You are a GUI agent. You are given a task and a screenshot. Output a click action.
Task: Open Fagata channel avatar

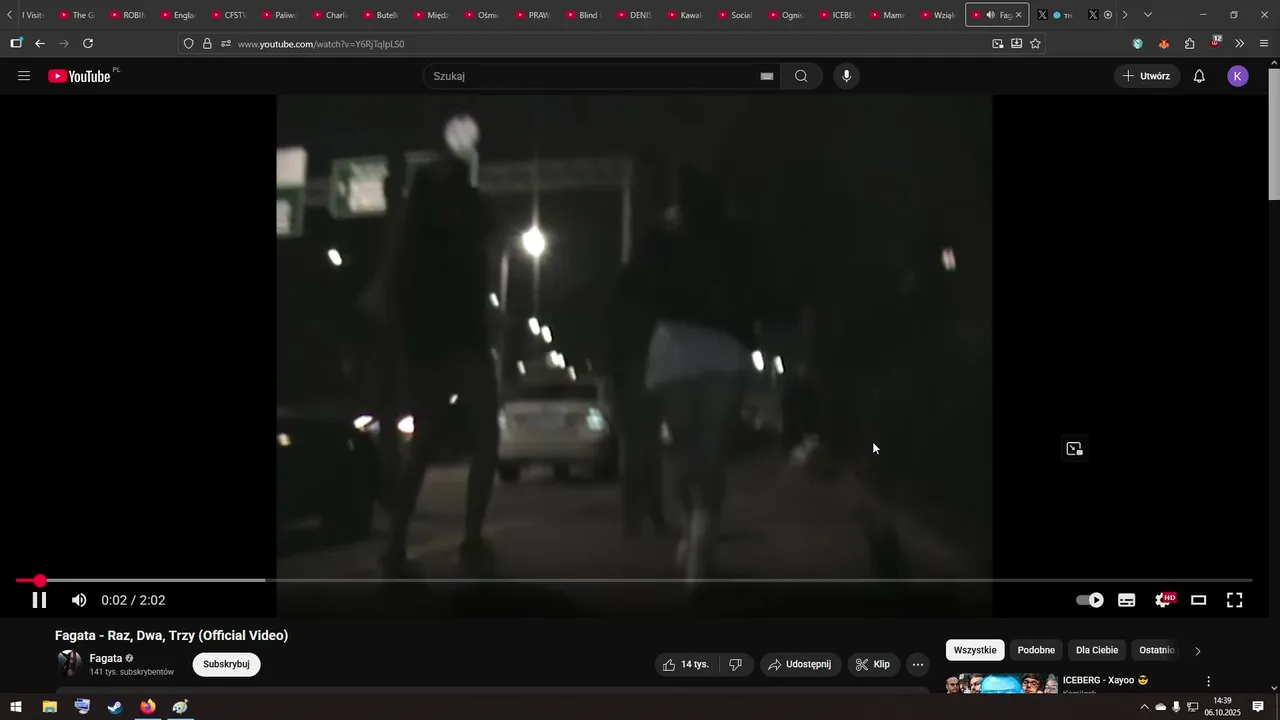click(69, 664)
